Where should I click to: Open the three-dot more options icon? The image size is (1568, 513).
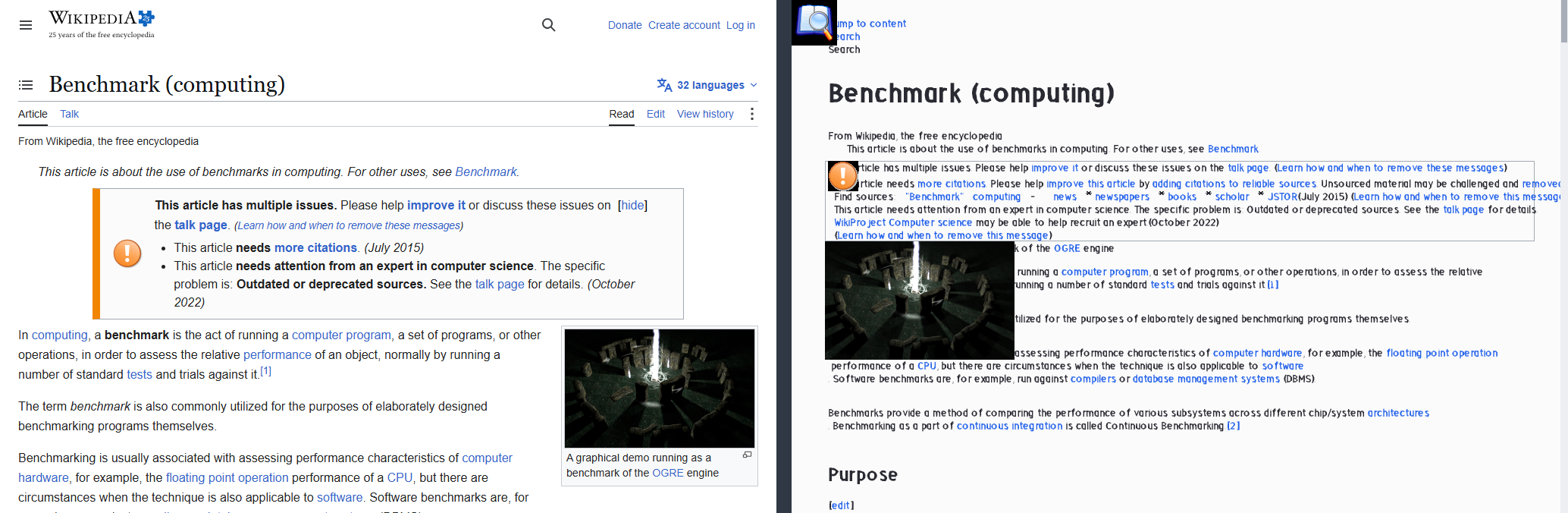click(751, 114)
